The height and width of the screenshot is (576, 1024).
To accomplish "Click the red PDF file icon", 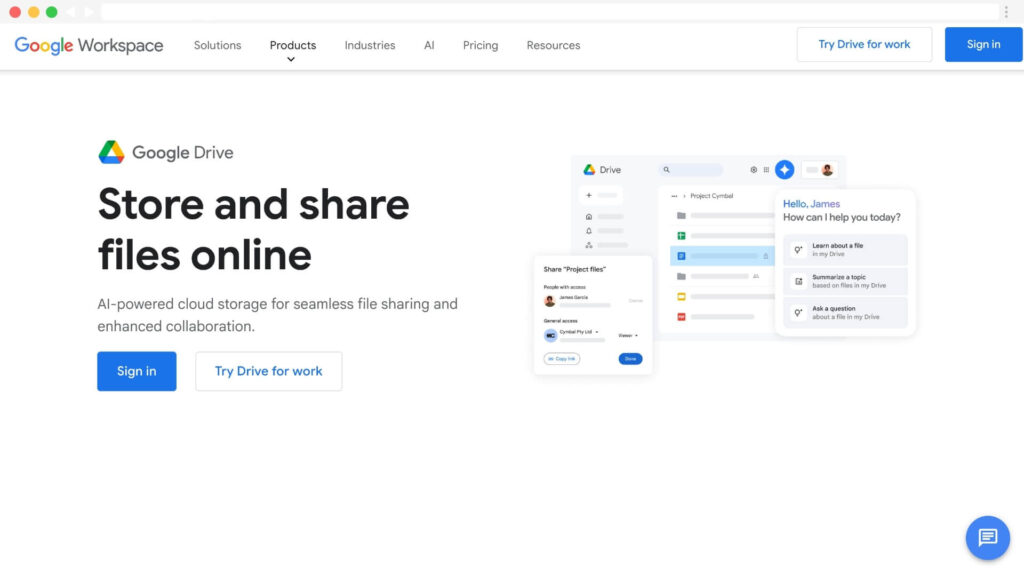I will pyautogui.click(x=681, y=317).
